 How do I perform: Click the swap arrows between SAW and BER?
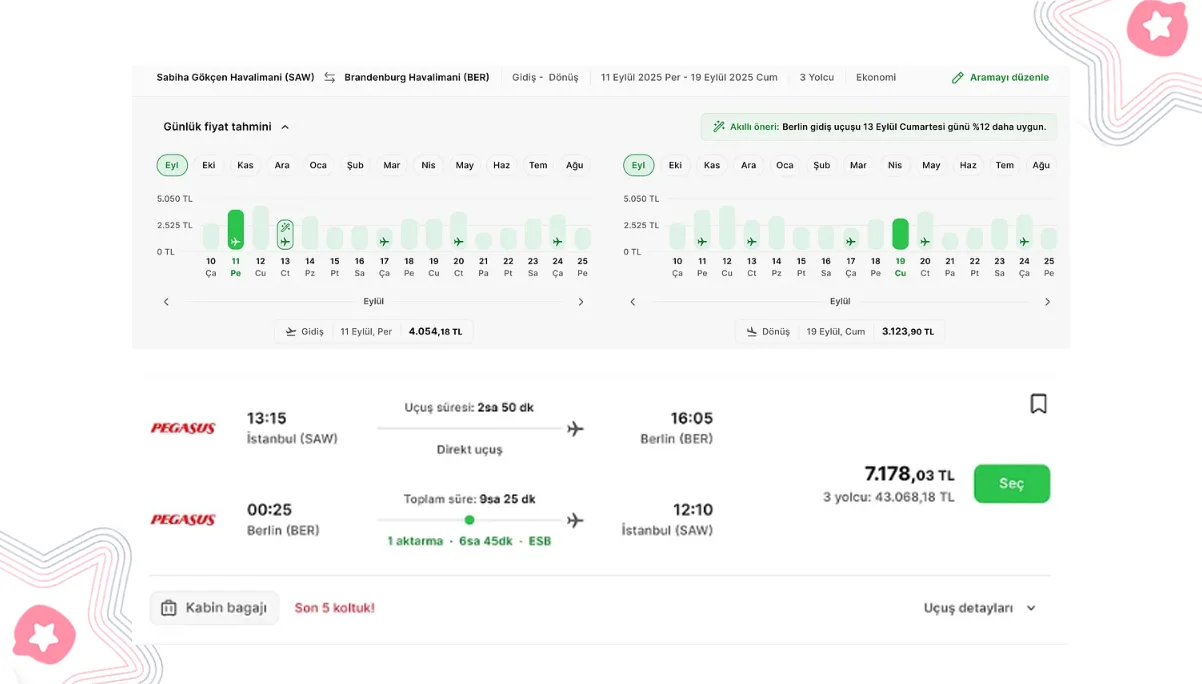(x=329, y=78)
